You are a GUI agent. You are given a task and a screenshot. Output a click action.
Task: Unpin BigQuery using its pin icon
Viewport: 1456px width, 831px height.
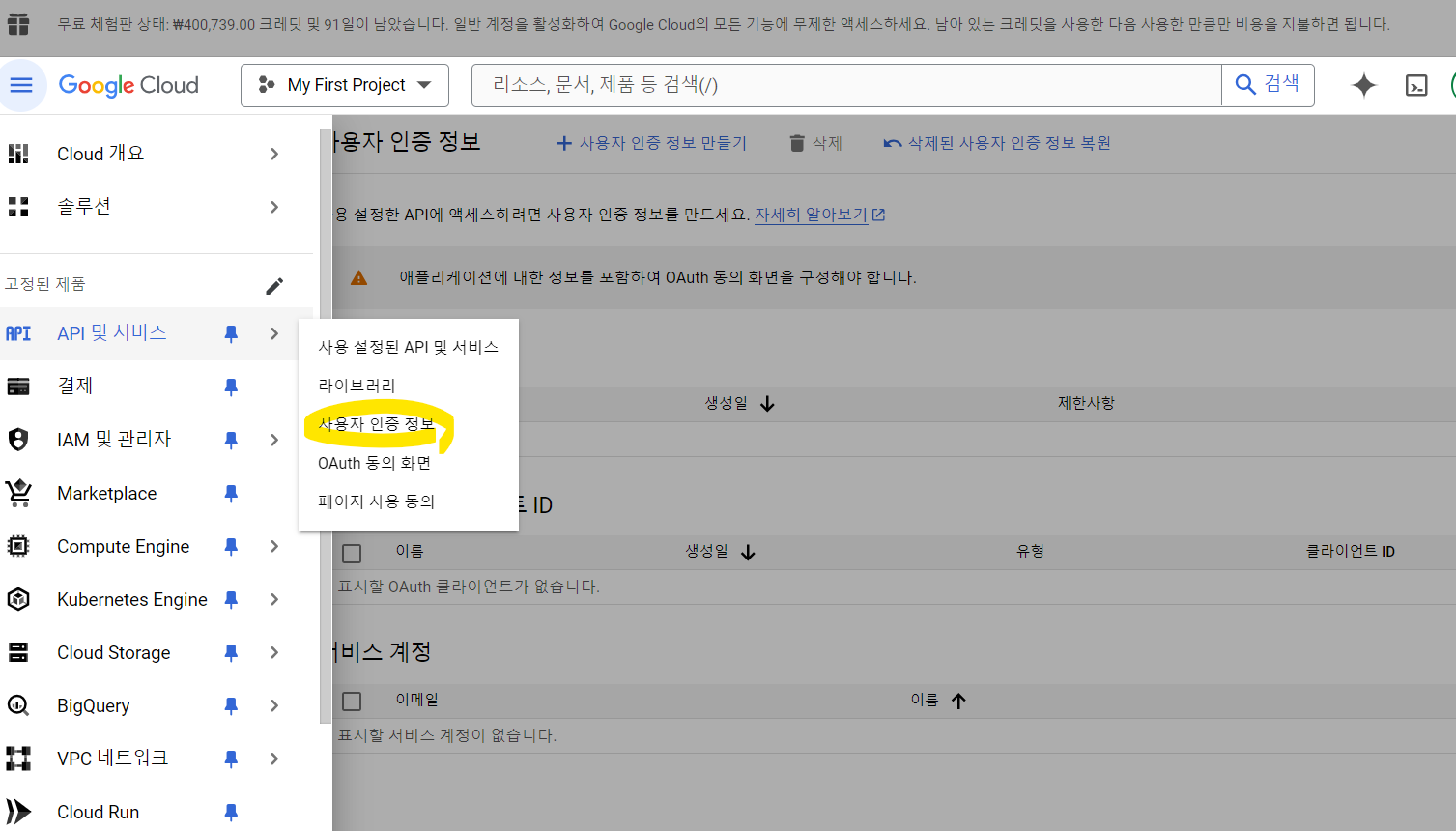click(231, 705)
